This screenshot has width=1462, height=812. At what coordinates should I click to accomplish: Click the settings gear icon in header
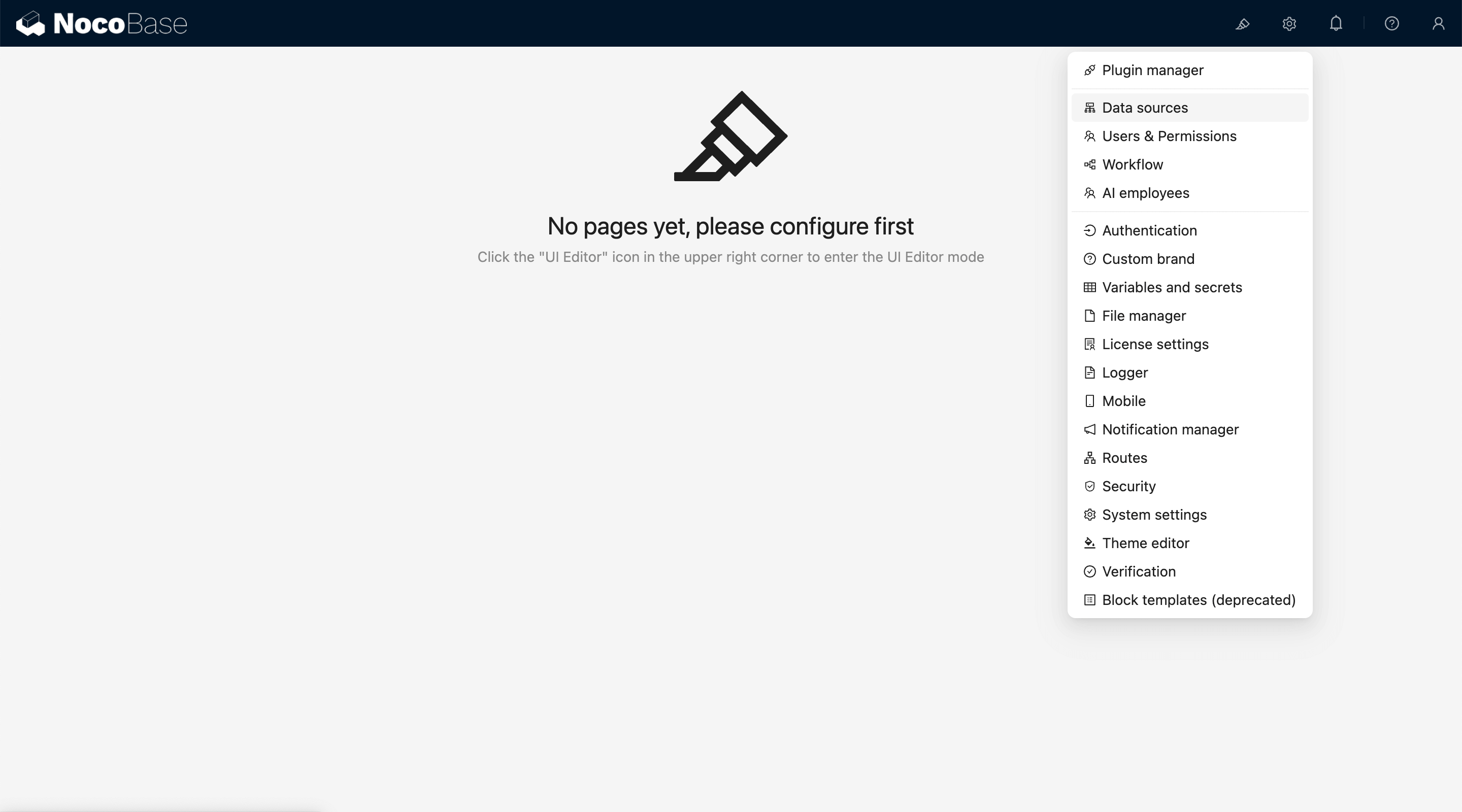tap(1289, 24)
